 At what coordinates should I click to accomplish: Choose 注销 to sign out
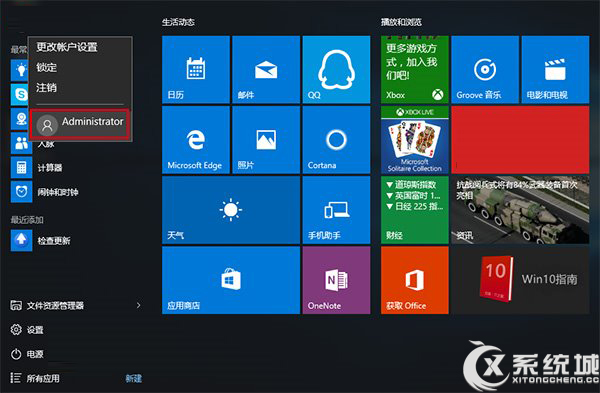(46, 88)
